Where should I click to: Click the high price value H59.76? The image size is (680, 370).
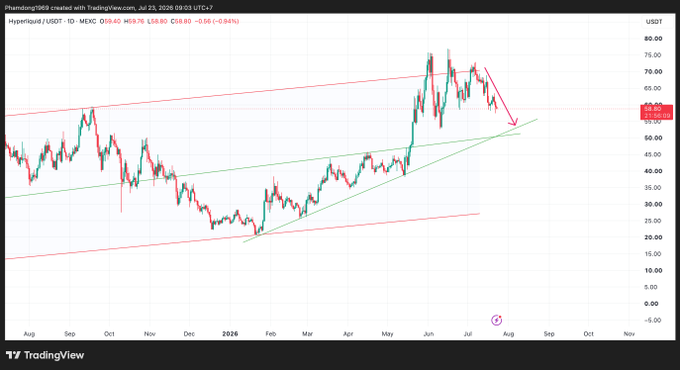point(134,21)
